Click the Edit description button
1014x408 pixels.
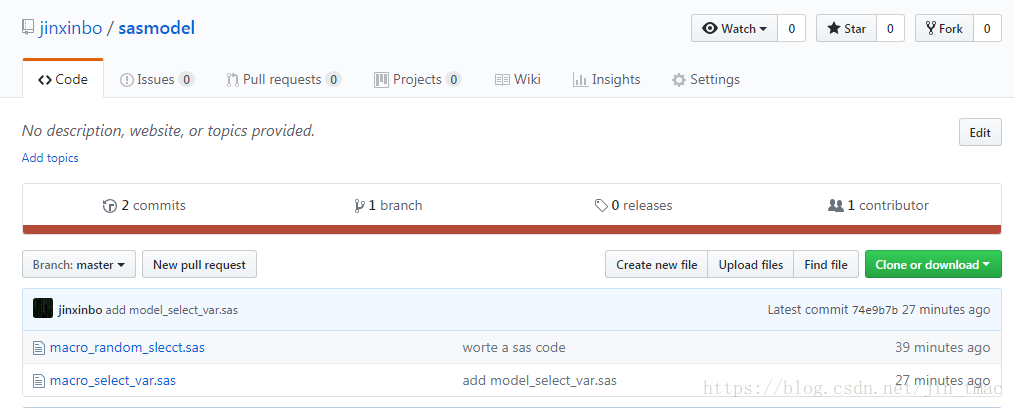(980, 133)
